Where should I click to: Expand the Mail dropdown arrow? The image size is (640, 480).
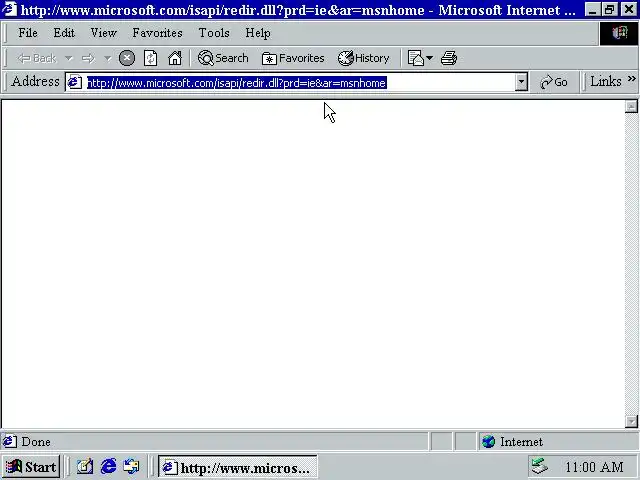point(429,58)
